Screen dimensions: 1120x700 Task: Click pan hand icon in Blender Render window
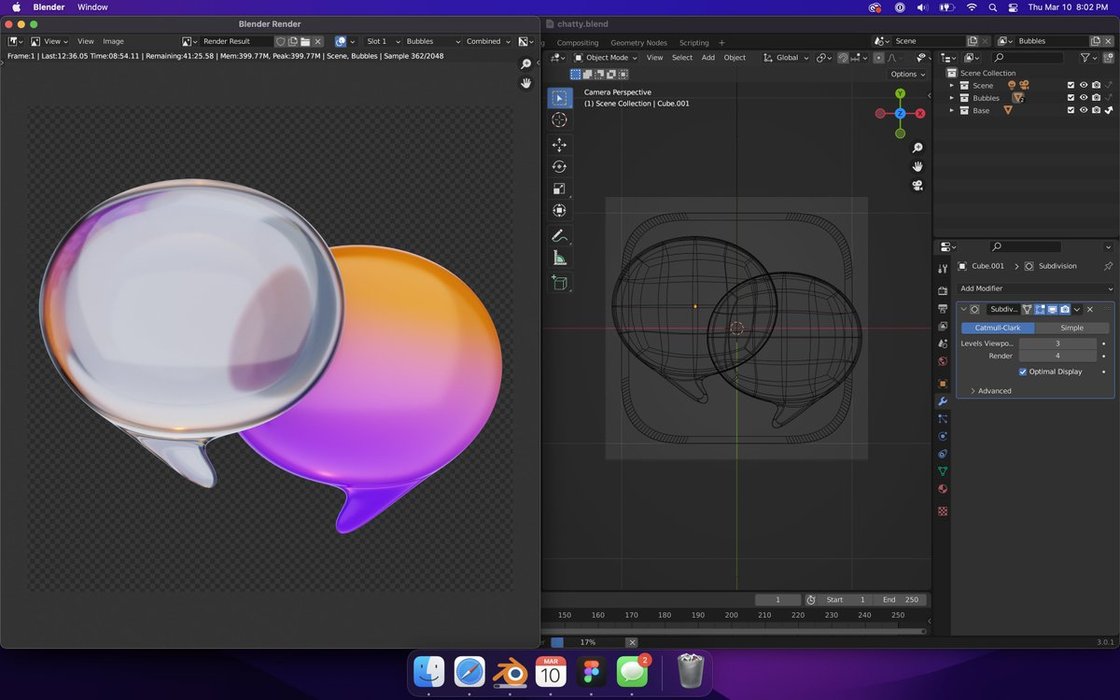point(526,83)
